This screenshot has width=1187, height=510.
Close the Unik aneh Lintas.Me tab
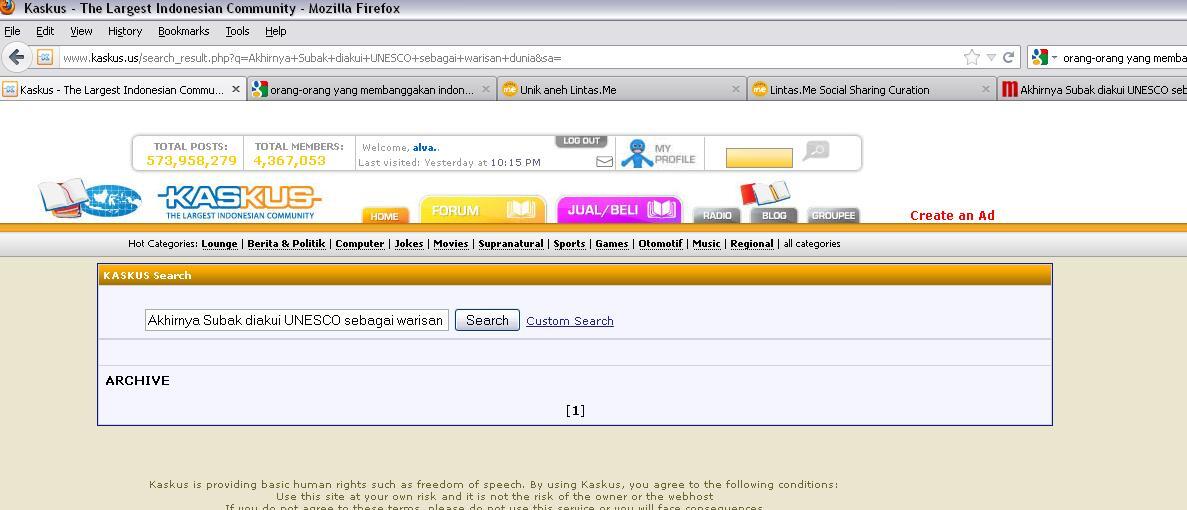coord(736,89)
